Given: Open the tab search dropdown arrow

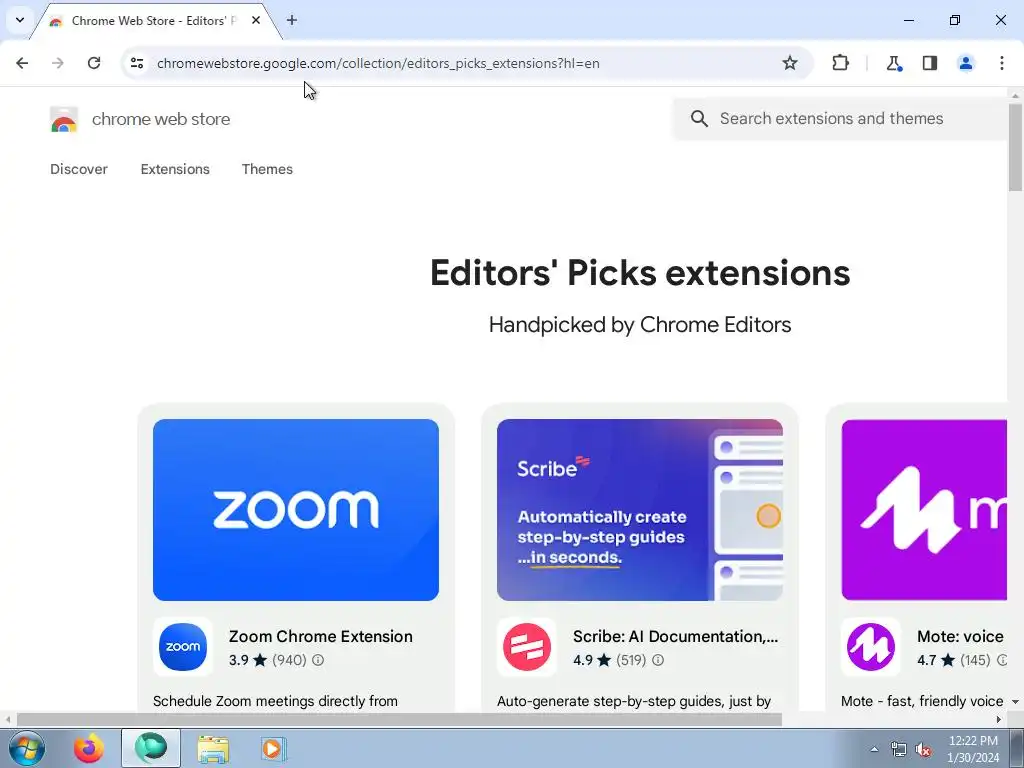Looking at the screenshot, I should coord(20,20).
